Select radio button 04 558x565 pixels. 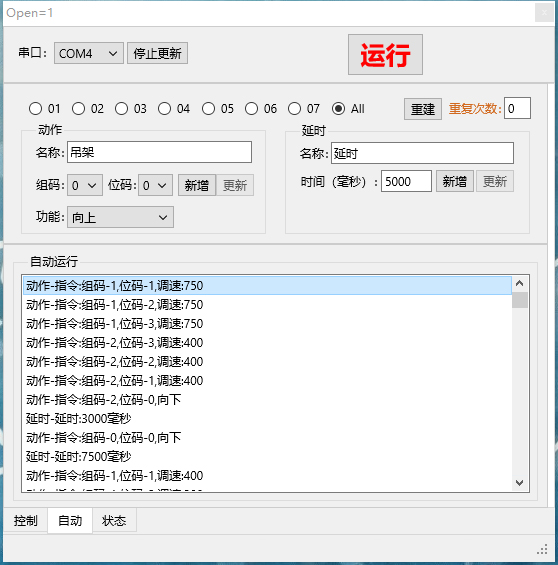click(x=165, y=108)
